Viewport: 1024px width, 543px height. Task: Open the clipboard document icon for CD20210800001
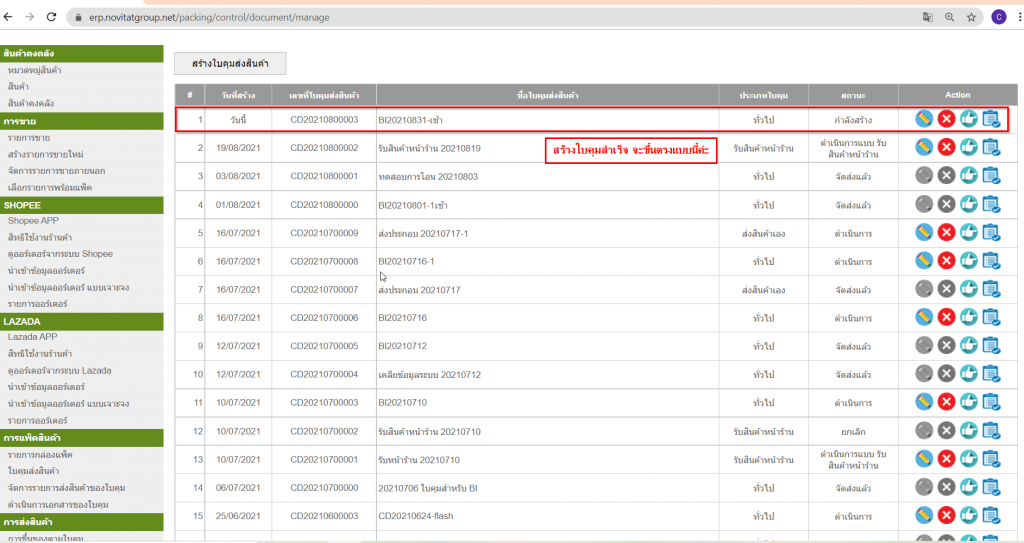[990, 176]
